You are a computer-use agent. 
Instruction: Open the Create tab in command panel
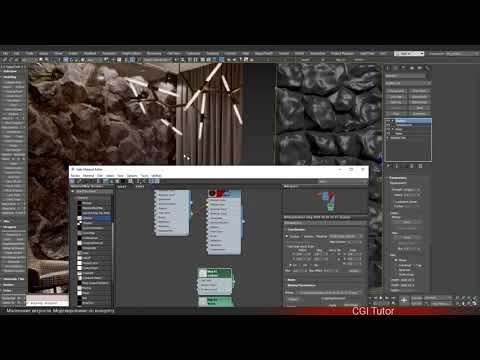pyautogui.click(x=388, y=68)
